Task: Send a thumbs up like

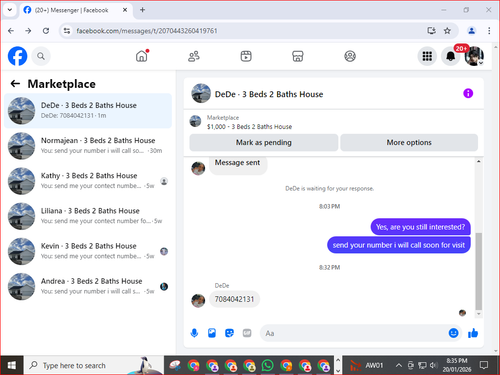Action: [x=473, y=333]
